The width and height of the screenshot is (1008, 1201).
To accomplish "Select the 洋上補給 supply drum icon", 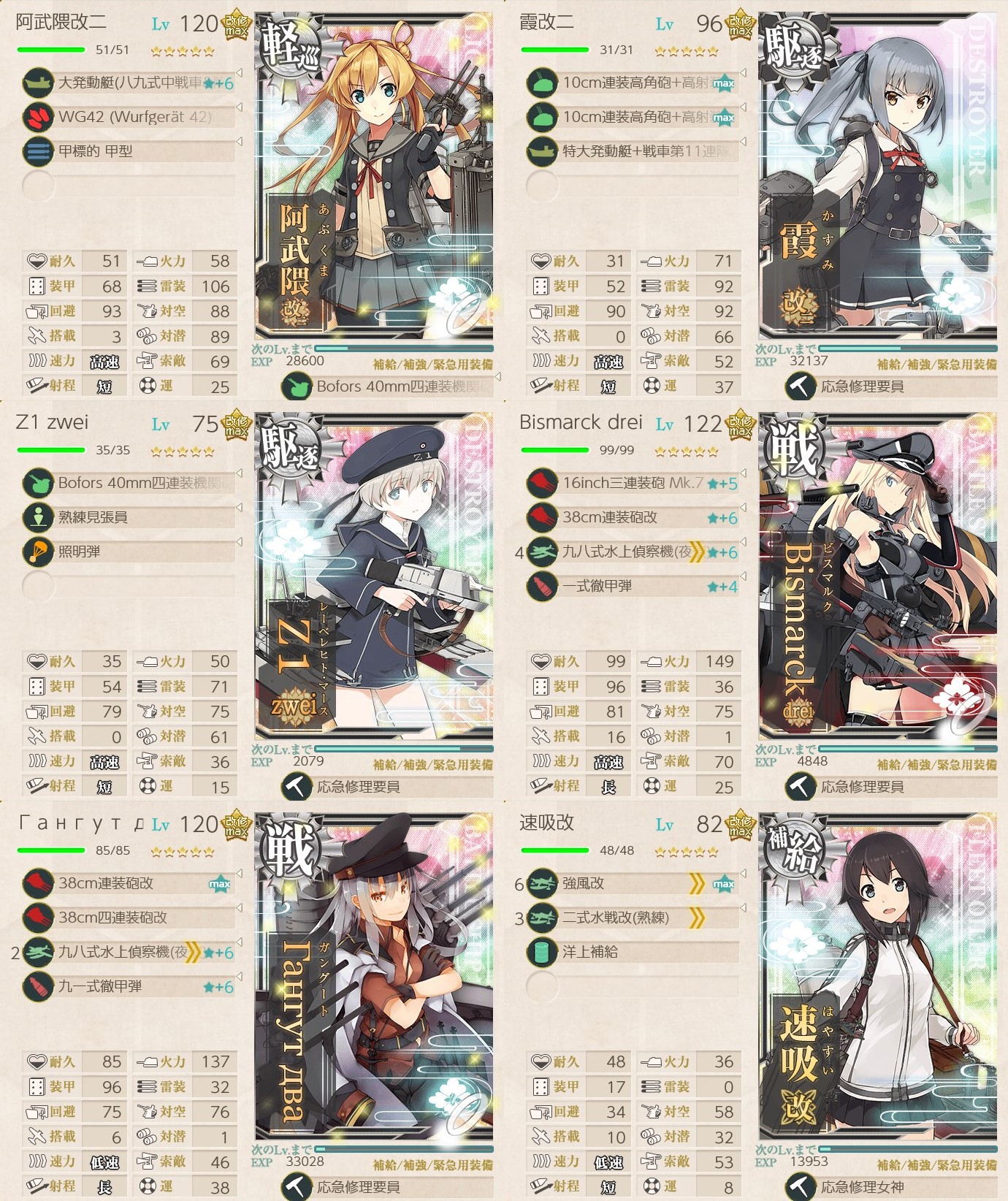I will (542, 952).
